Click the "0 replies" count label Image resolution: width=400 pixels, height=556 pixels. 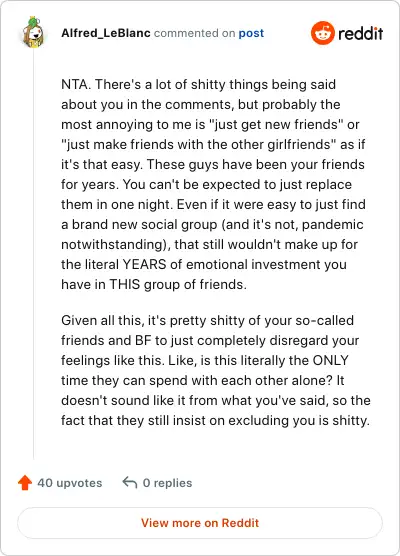pyautogui.click(x=167, y=483)
